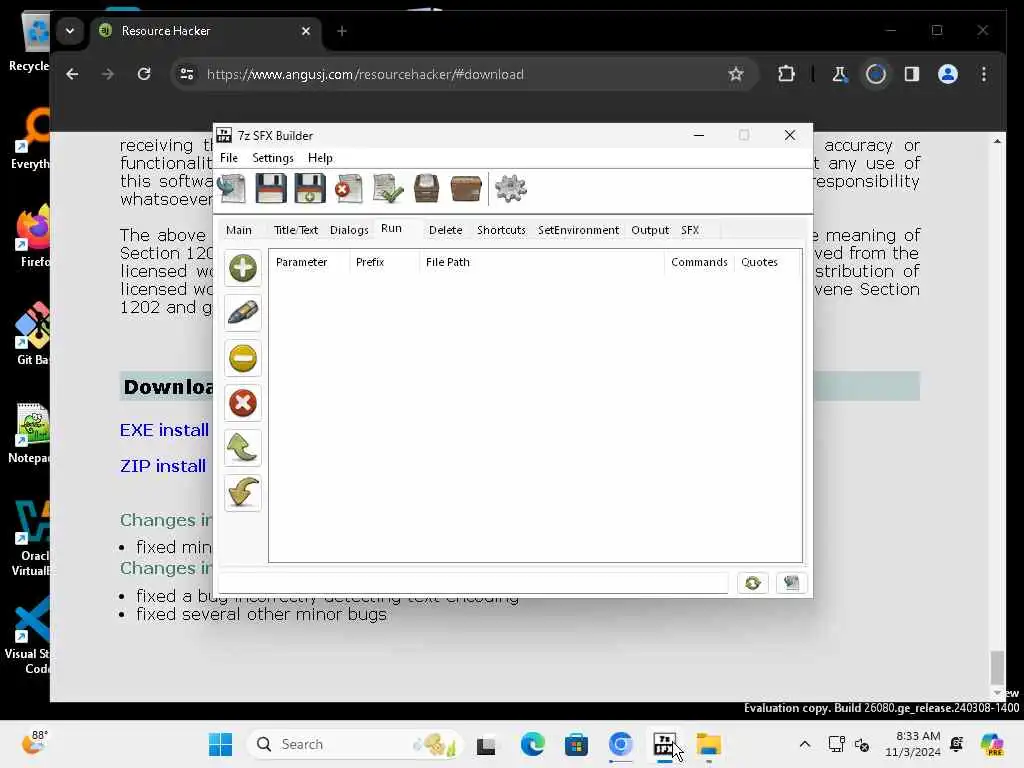Image resolution: width=1024 pixels, height=768 pixels.
Task: Click the Prefix column header
Action: 384,262
